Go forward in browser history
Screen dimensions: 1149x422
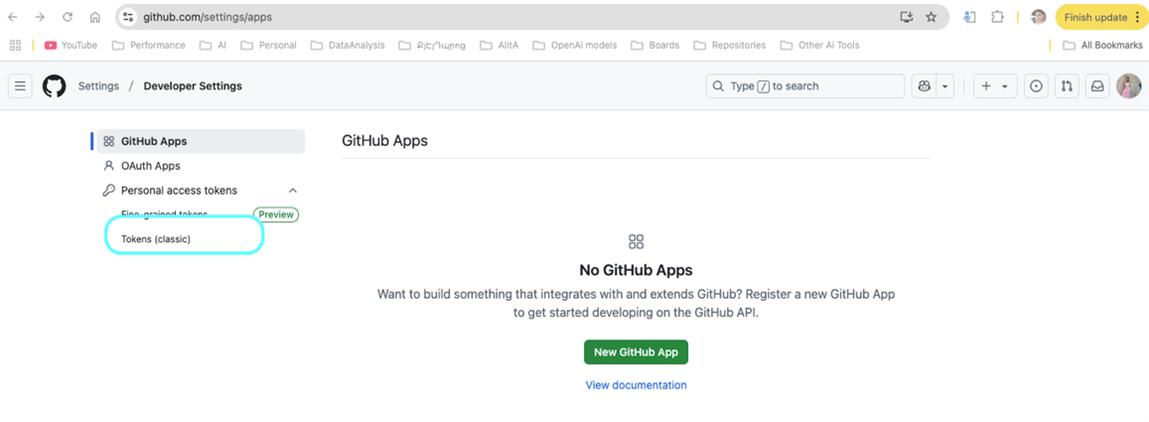pos(40,17)
